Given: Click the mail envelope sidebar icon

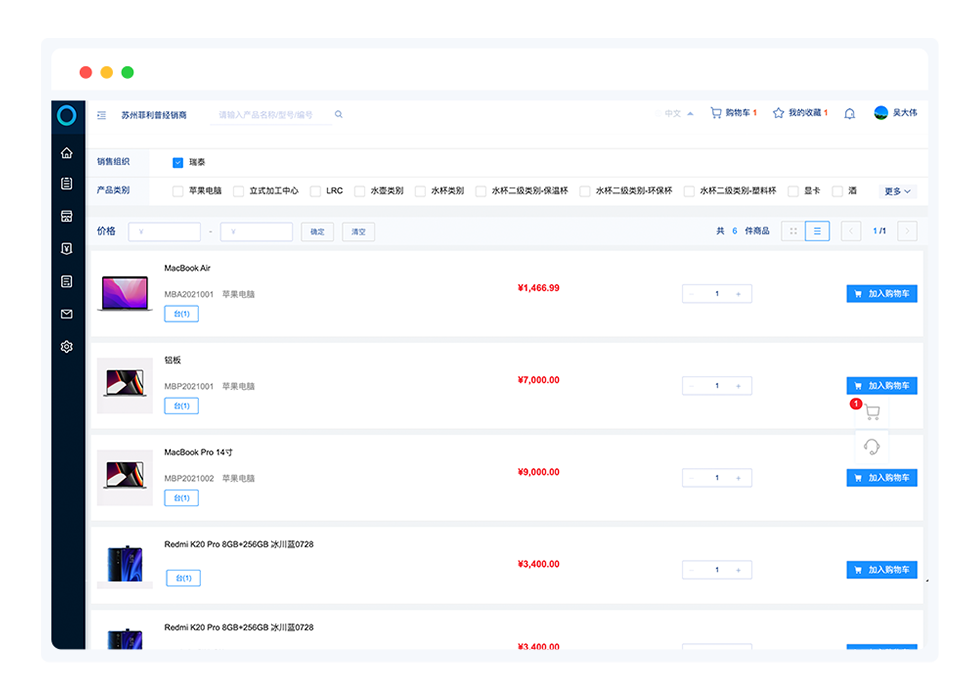Looking at the screenshot, I should tap(66, 314).
